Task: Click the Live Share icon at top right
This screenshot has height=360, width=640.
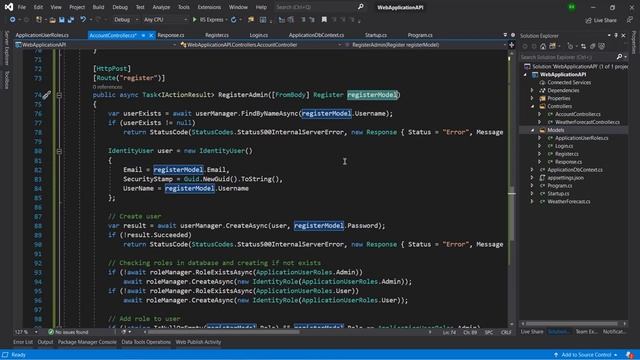Action: tap(588, 20)
